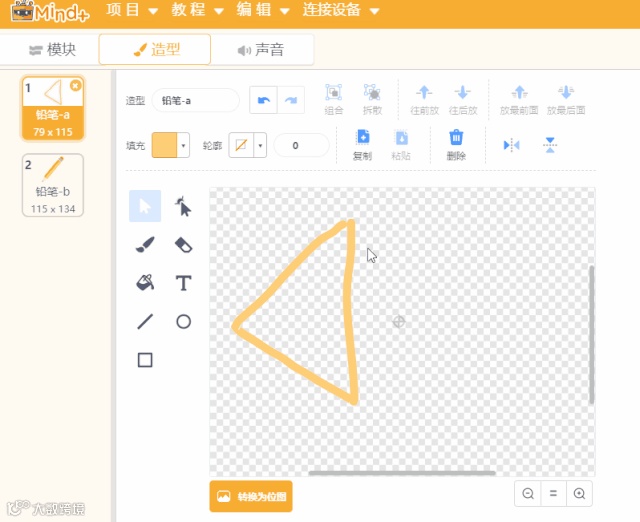Send to back with 放最后面

[x=566, y=100]
